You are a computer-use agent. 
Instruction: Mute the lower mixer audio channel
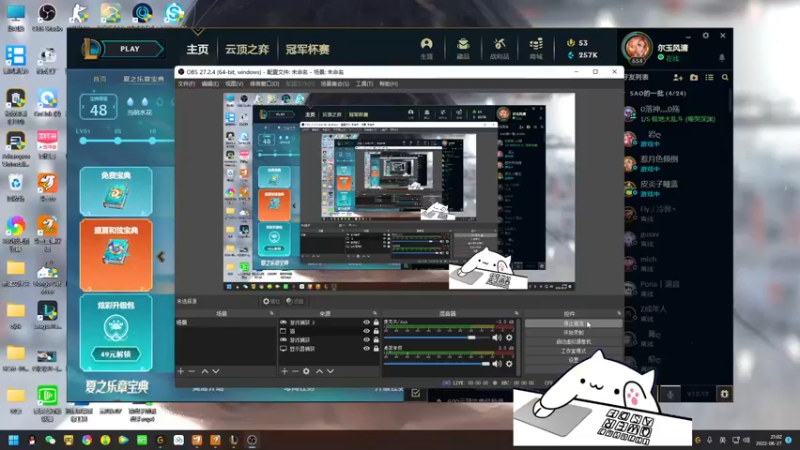(x=497, y=363)
